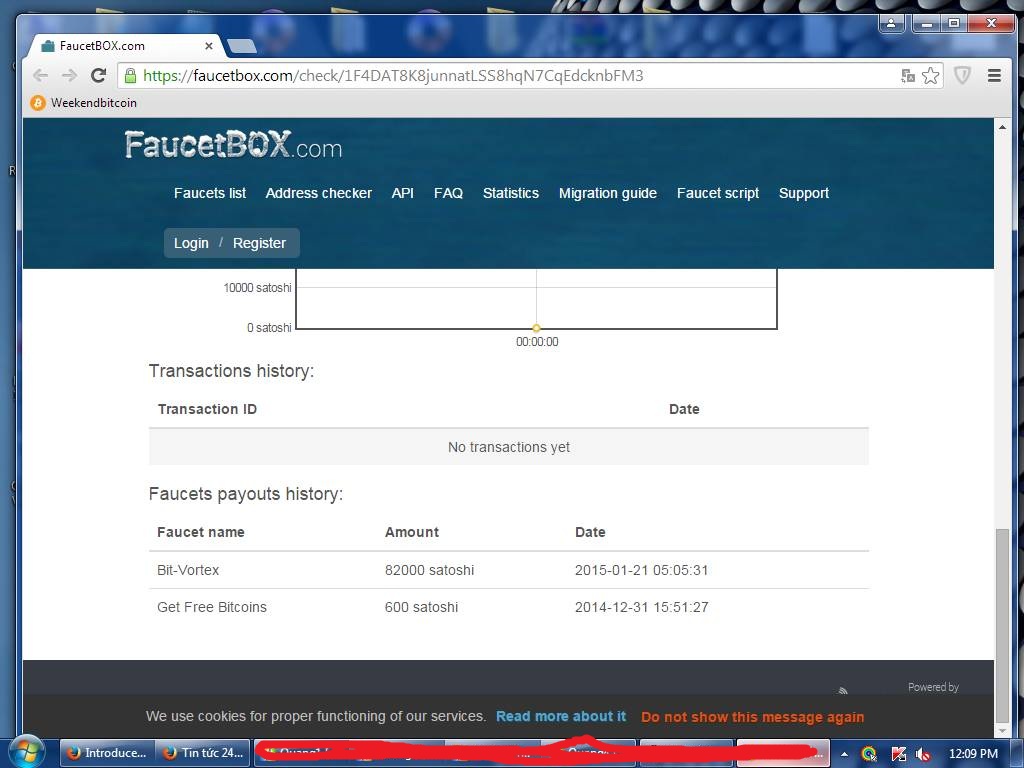Switch to the 'Introduce...' Firefox taskbar window
1024x768 pixels.
click(x=108, y=753)
